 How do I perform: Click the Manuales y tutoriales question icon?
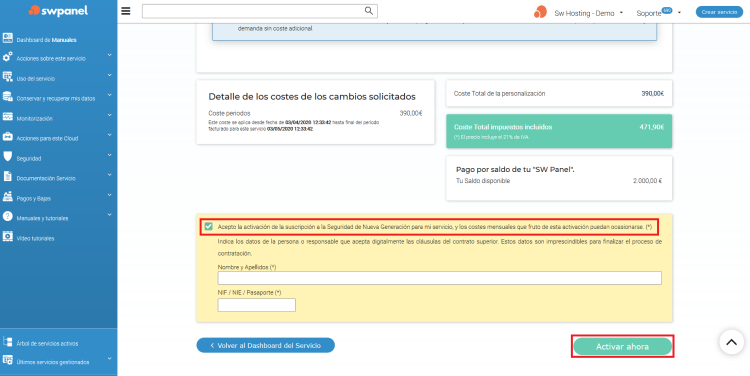[x=7, y=216]
